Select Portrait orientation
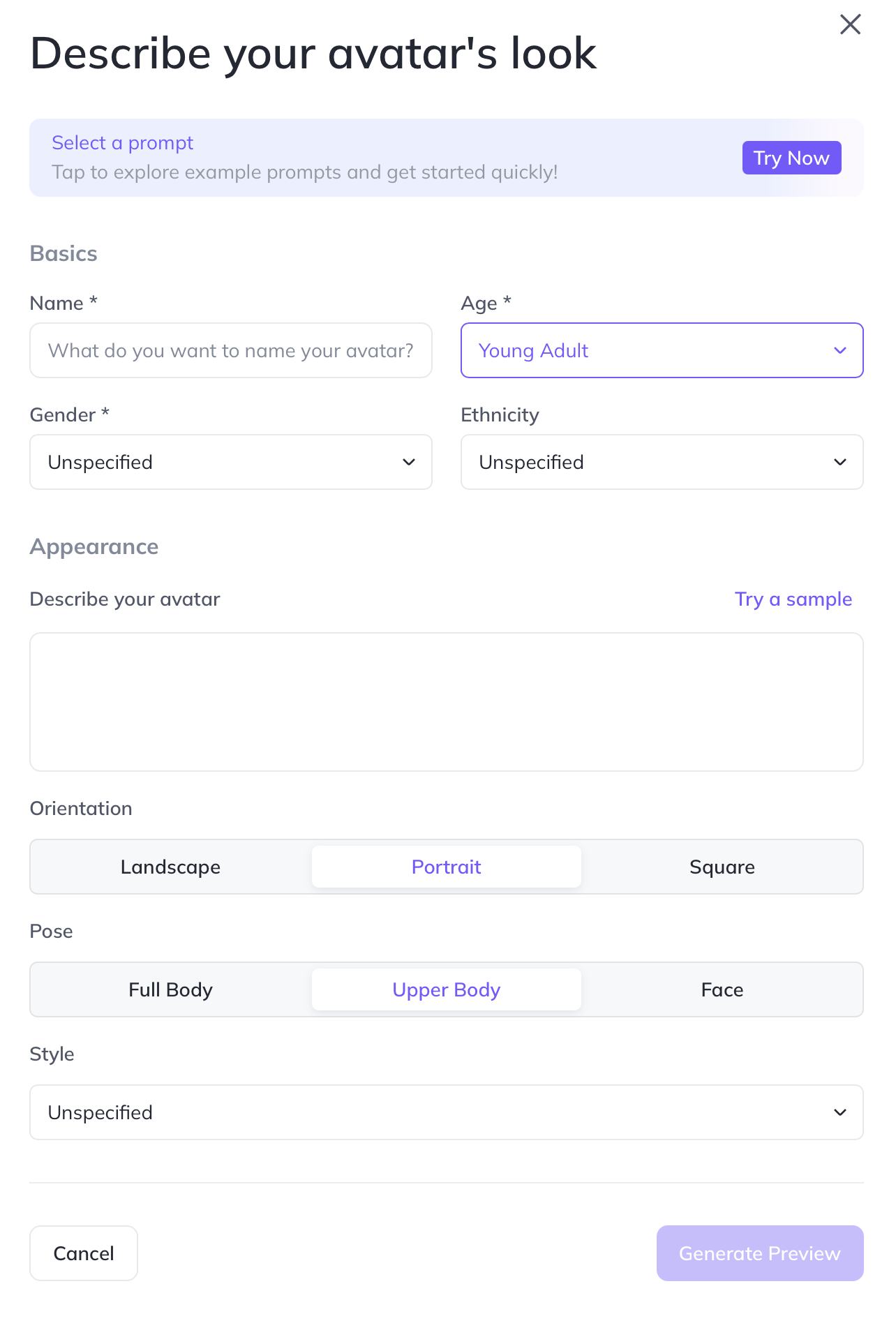 tap(447, 867)
